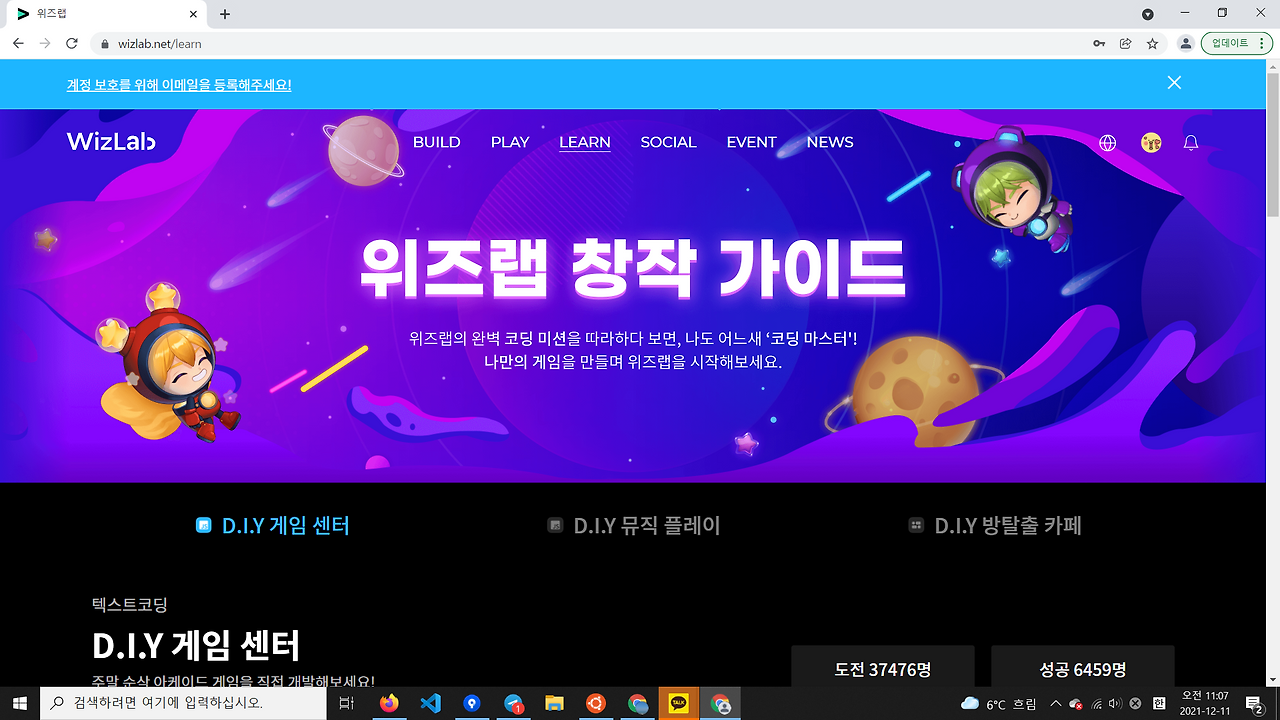Open the blue map pin app on taskbar
Viewport: 1280px width, 720px height.
coord(472,704)
